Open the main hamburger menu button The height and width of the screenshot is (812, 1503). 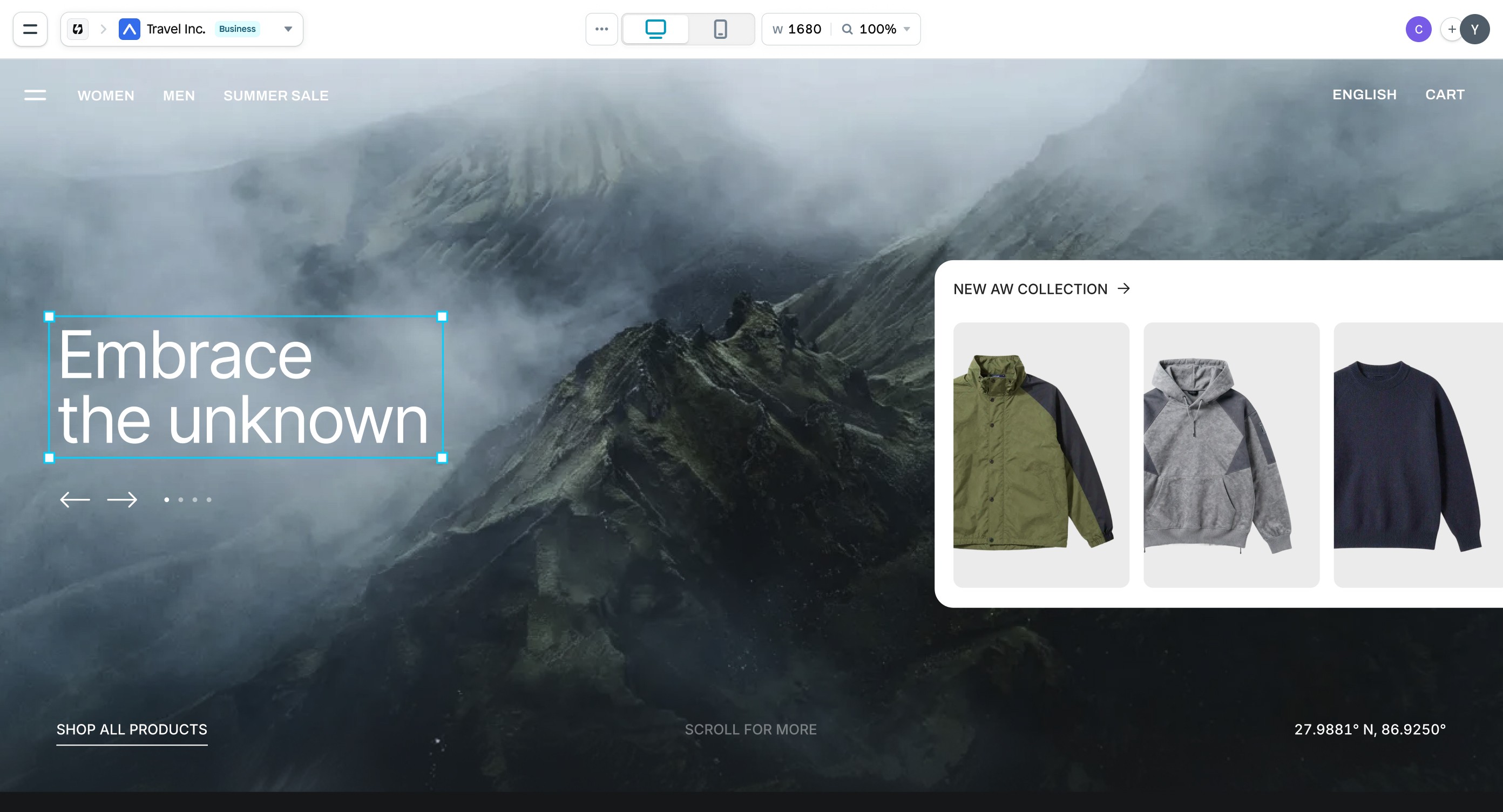30,29
